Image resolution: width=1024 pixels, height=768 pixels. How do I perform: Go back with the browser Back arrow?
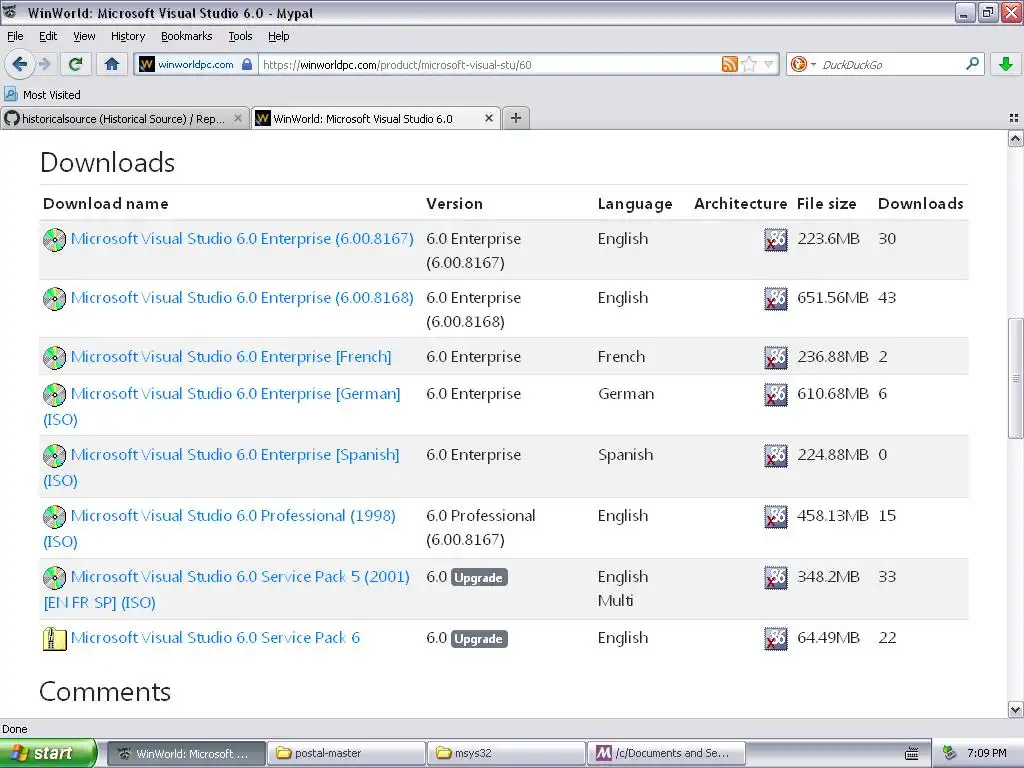pos(19,64)
